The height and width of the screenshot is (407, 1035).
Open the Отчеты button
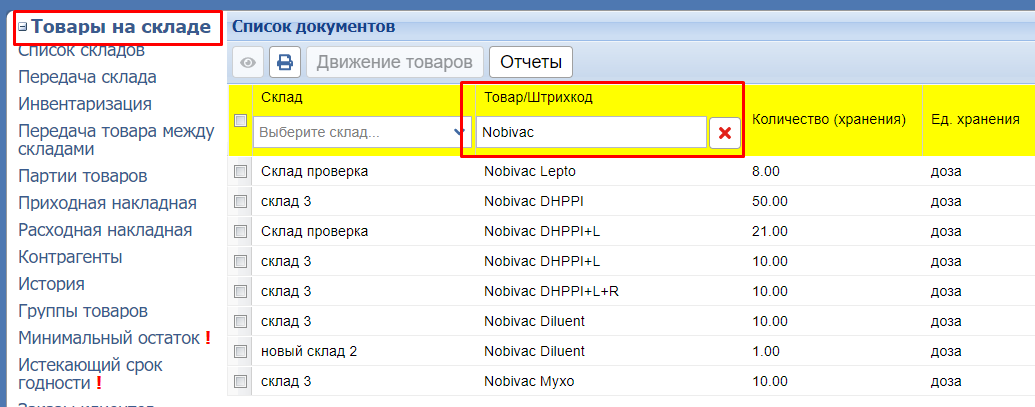(531, 62)
